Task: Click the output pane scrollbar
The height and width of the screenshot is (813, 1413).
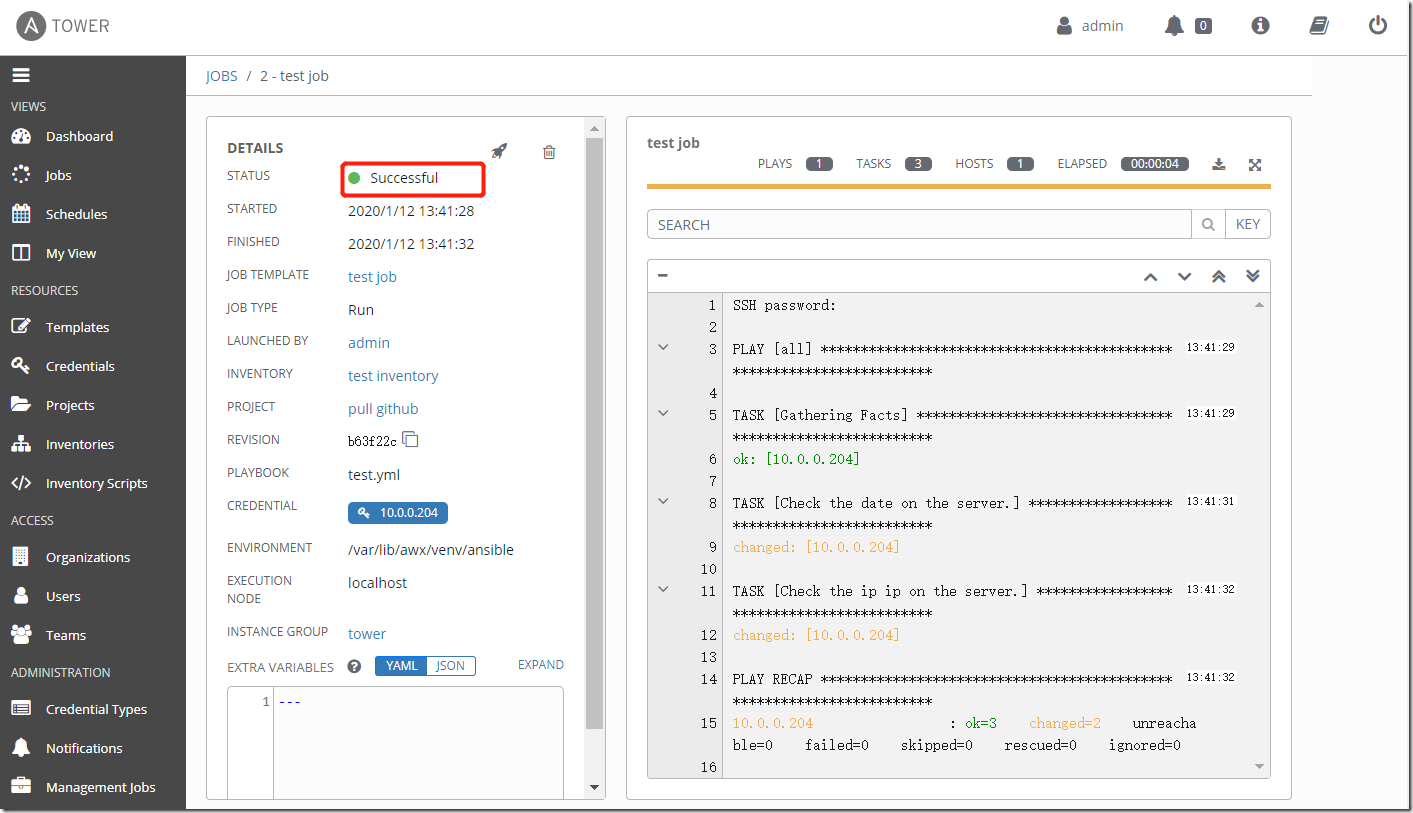Action: pos(1259,535)
